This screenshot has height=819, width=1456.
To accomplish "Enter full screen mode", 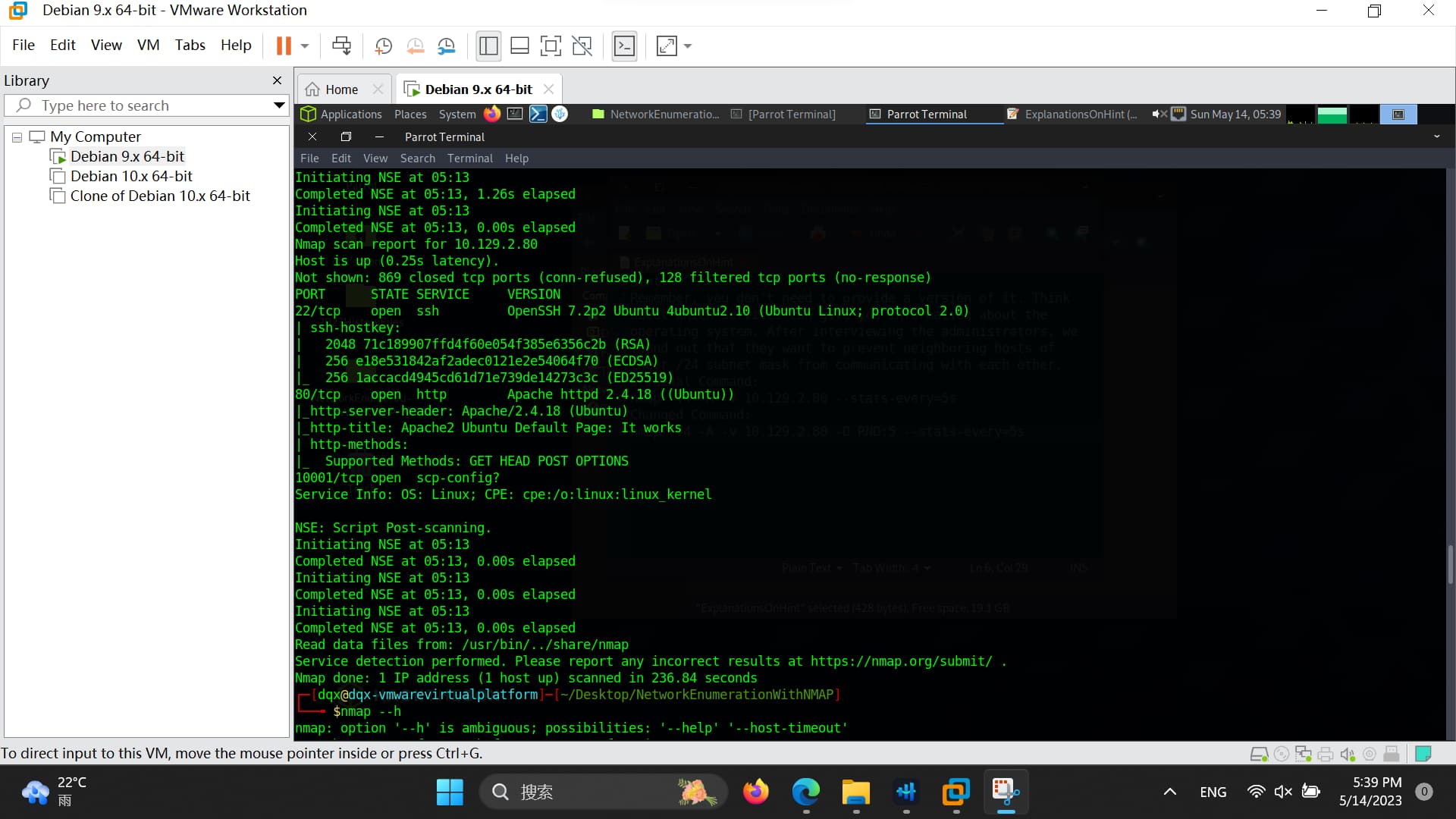I will point(551,46).
